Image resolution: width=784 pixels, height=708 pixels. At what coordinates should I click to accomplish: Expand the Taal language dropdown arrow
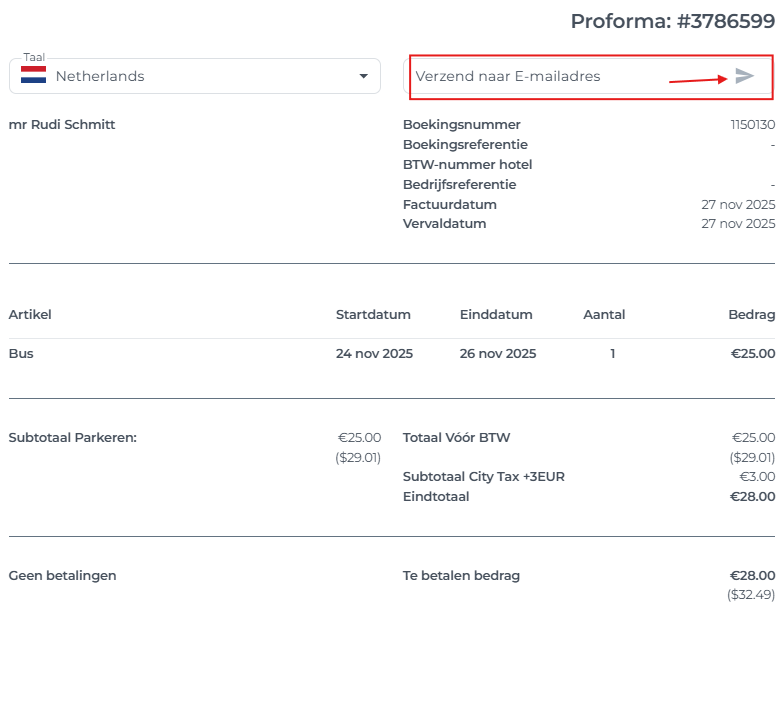pyautogui.click(x=363, y=77)
